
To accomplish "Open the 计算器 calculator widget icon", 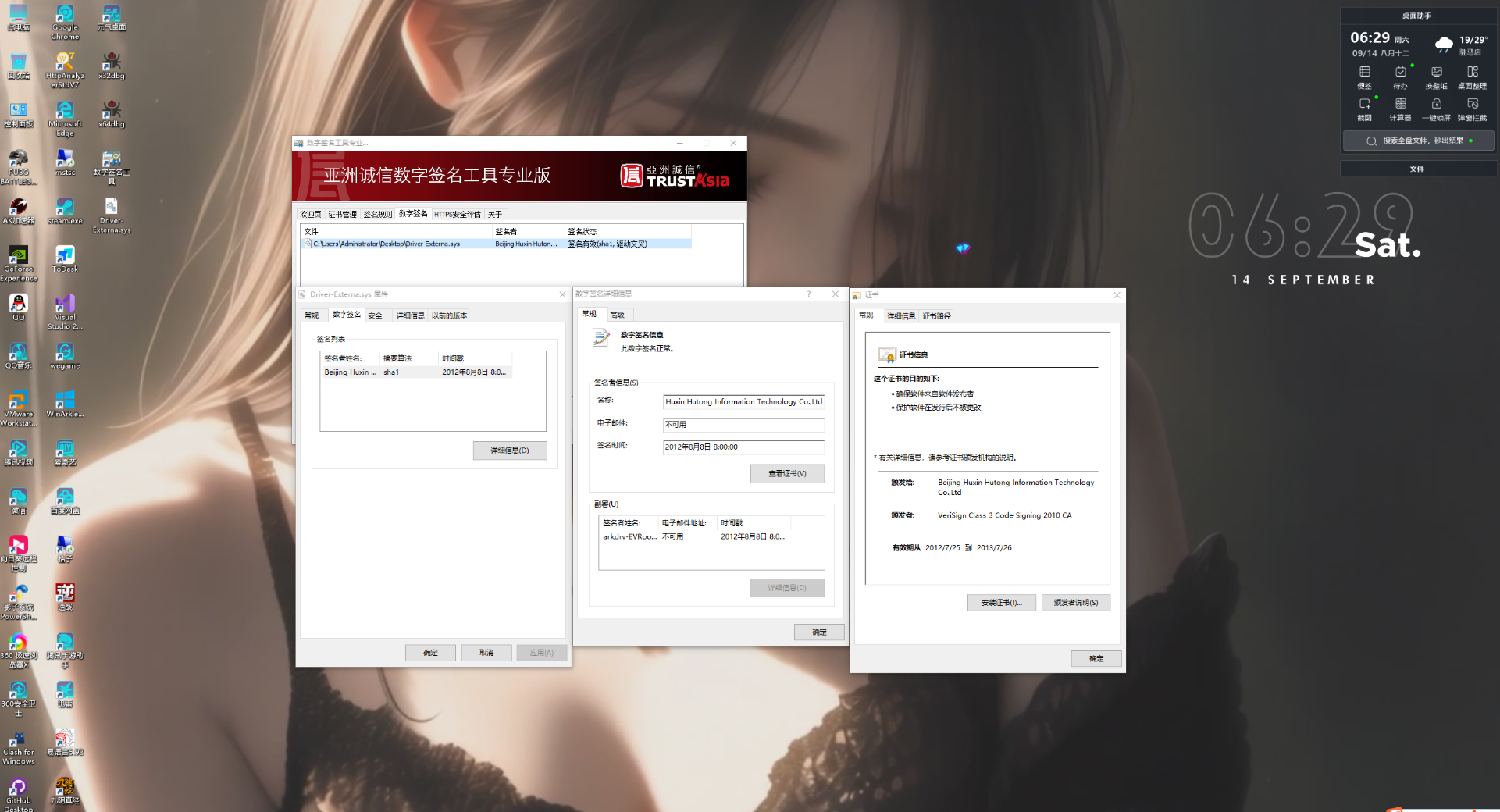I will (1400, 105).
